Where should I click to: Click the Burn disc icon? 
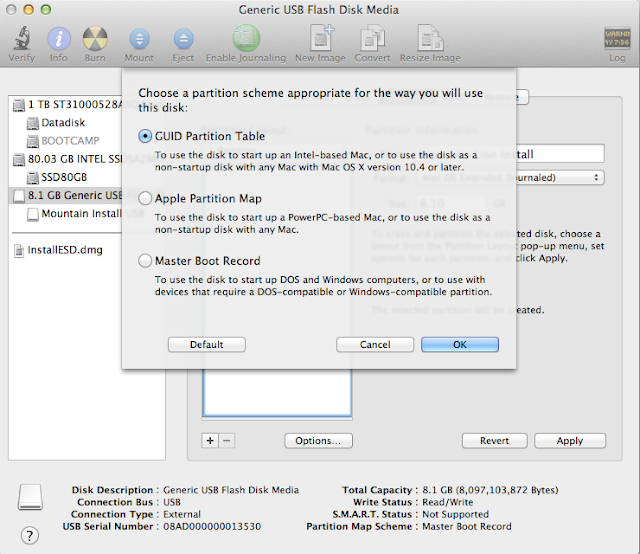[x=95, y=38]
